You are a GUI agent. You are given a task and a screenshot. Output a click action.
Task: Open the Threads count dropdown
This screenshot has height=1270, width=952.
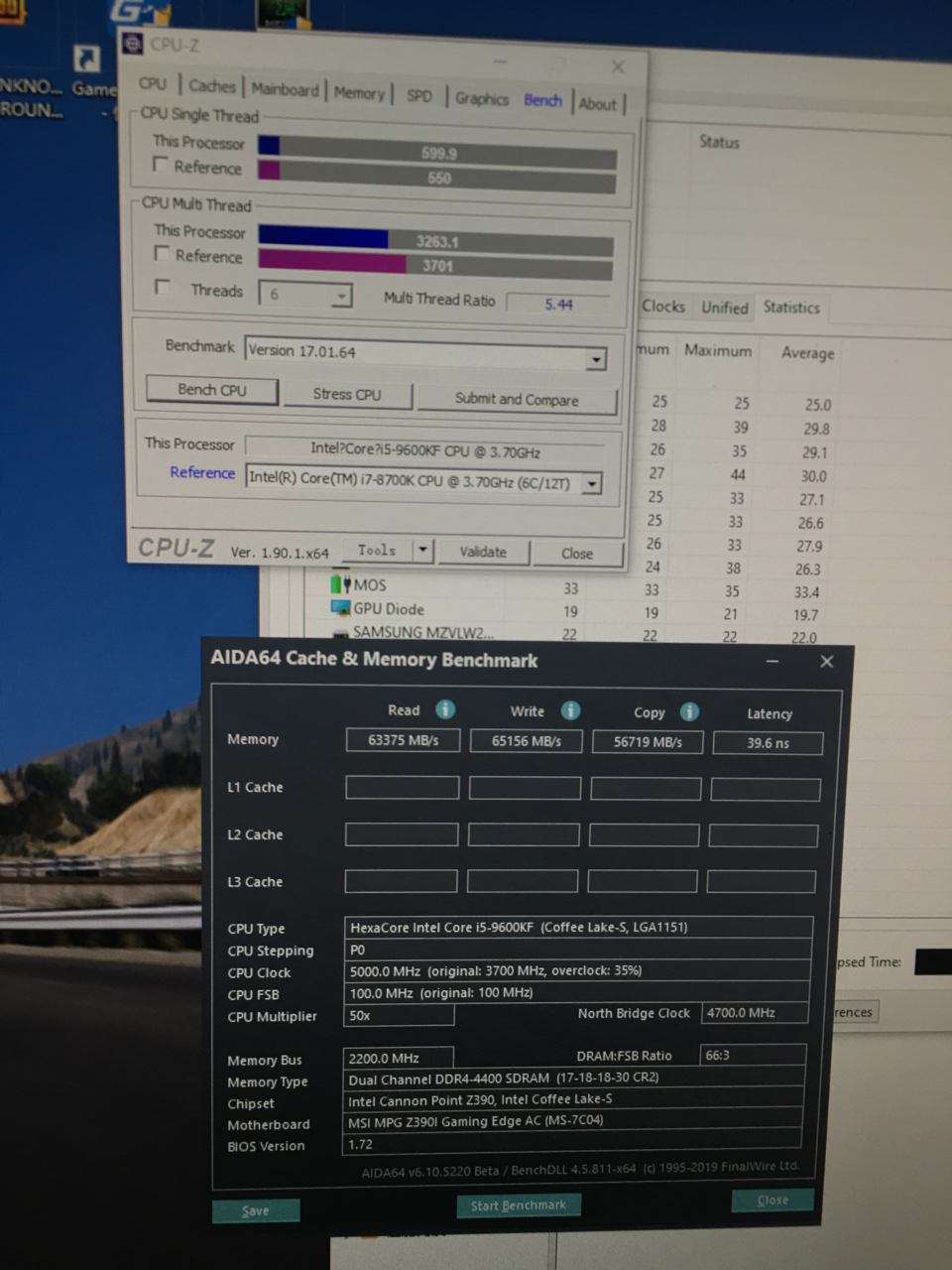(x=341, y=296)
